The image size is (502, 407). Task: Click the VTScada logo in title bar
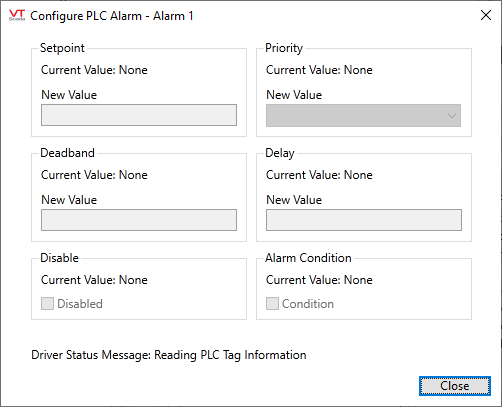point(17,15)
